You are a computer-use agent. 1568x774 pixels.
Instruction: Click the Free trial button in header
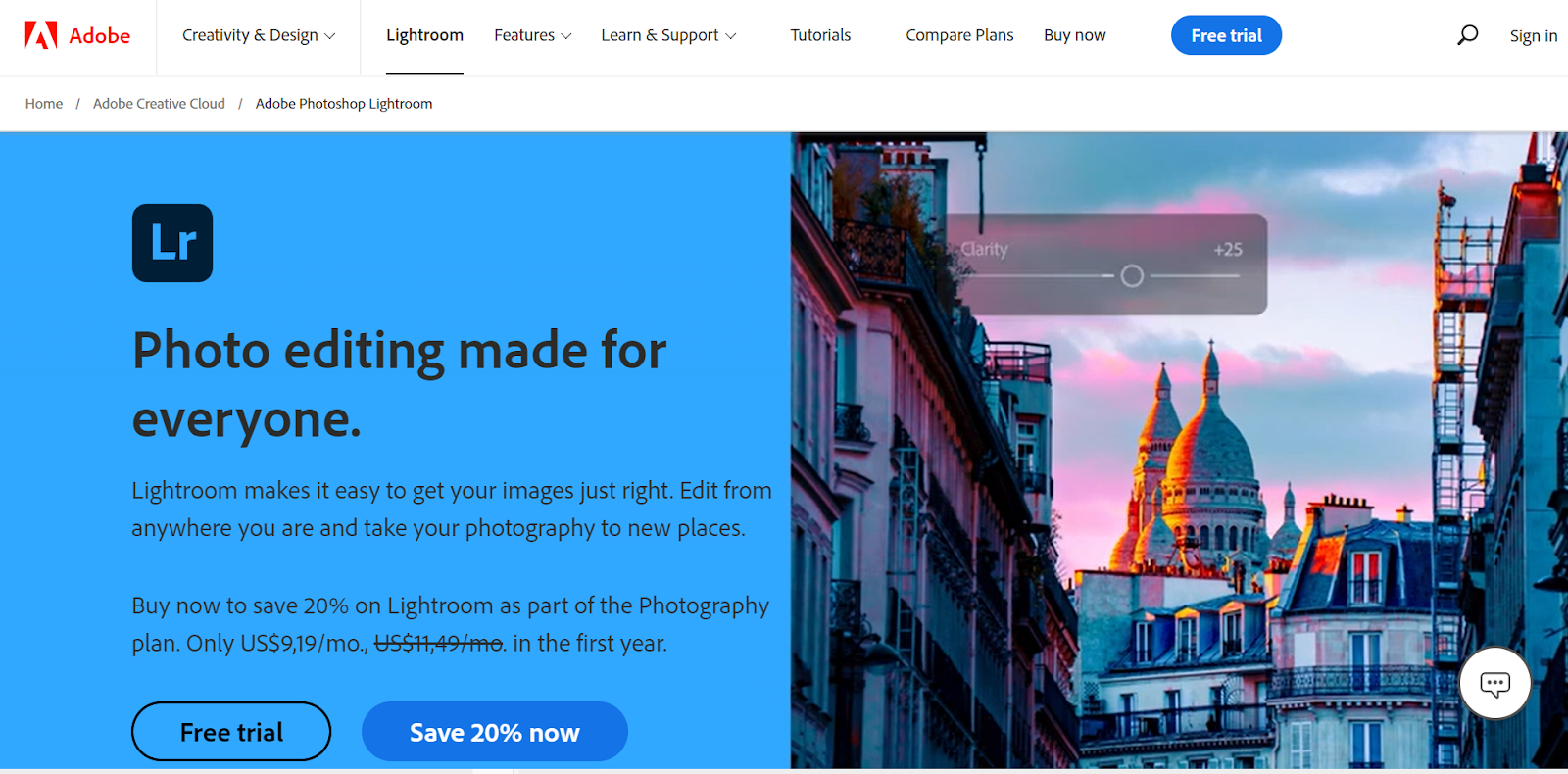[1226, 35]
